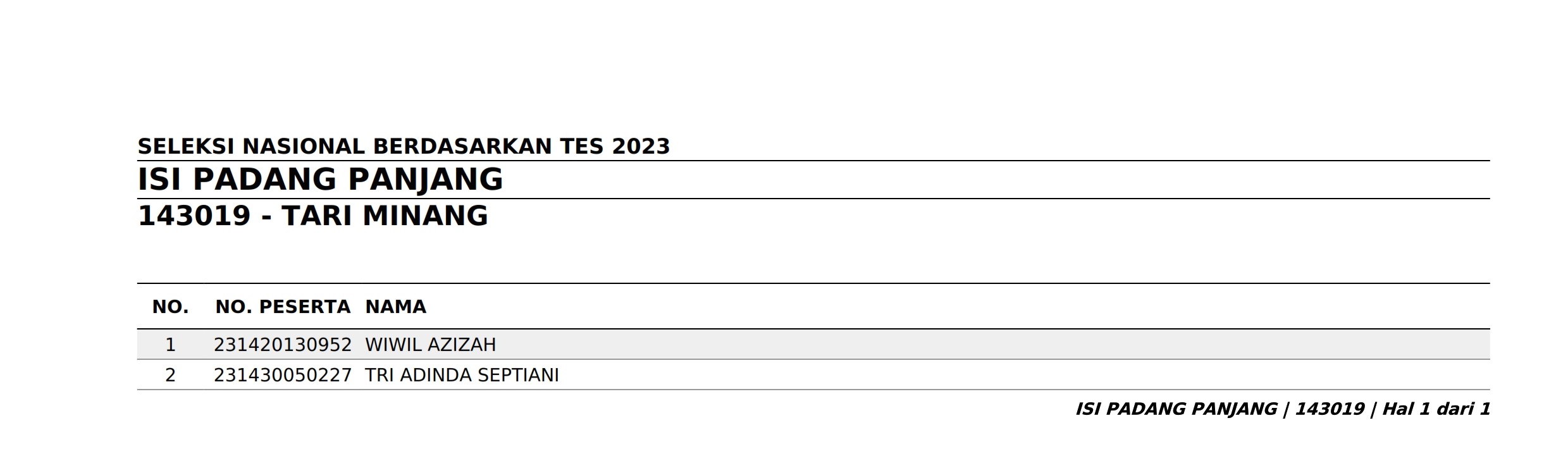
Task: Click participant number 231420130952
Action: point(283,345)
